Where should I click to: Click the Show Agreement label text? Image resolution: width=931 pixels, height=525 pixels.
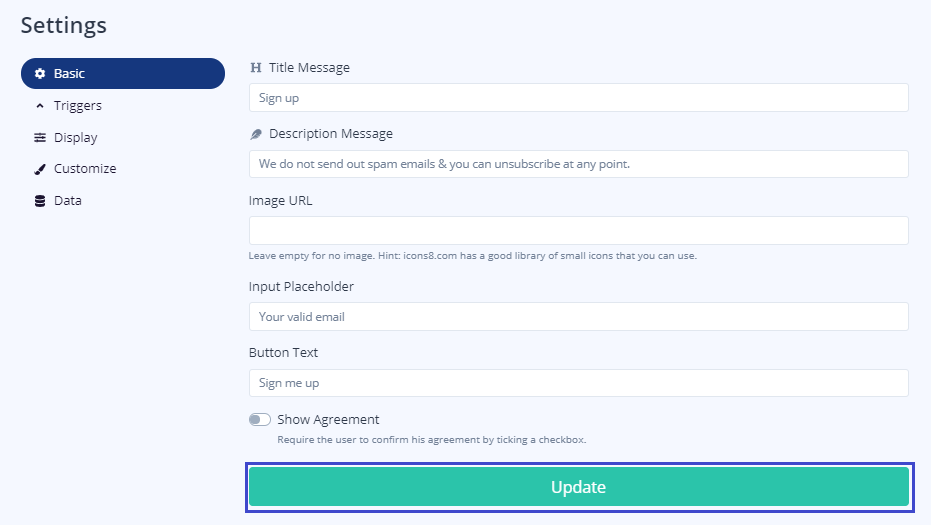coord(328,420)
